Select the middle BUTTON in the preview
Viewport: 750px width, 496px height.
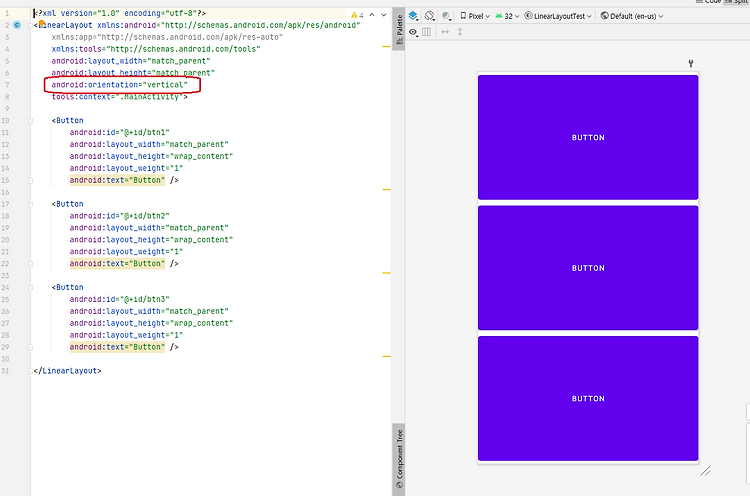(588, 268)
